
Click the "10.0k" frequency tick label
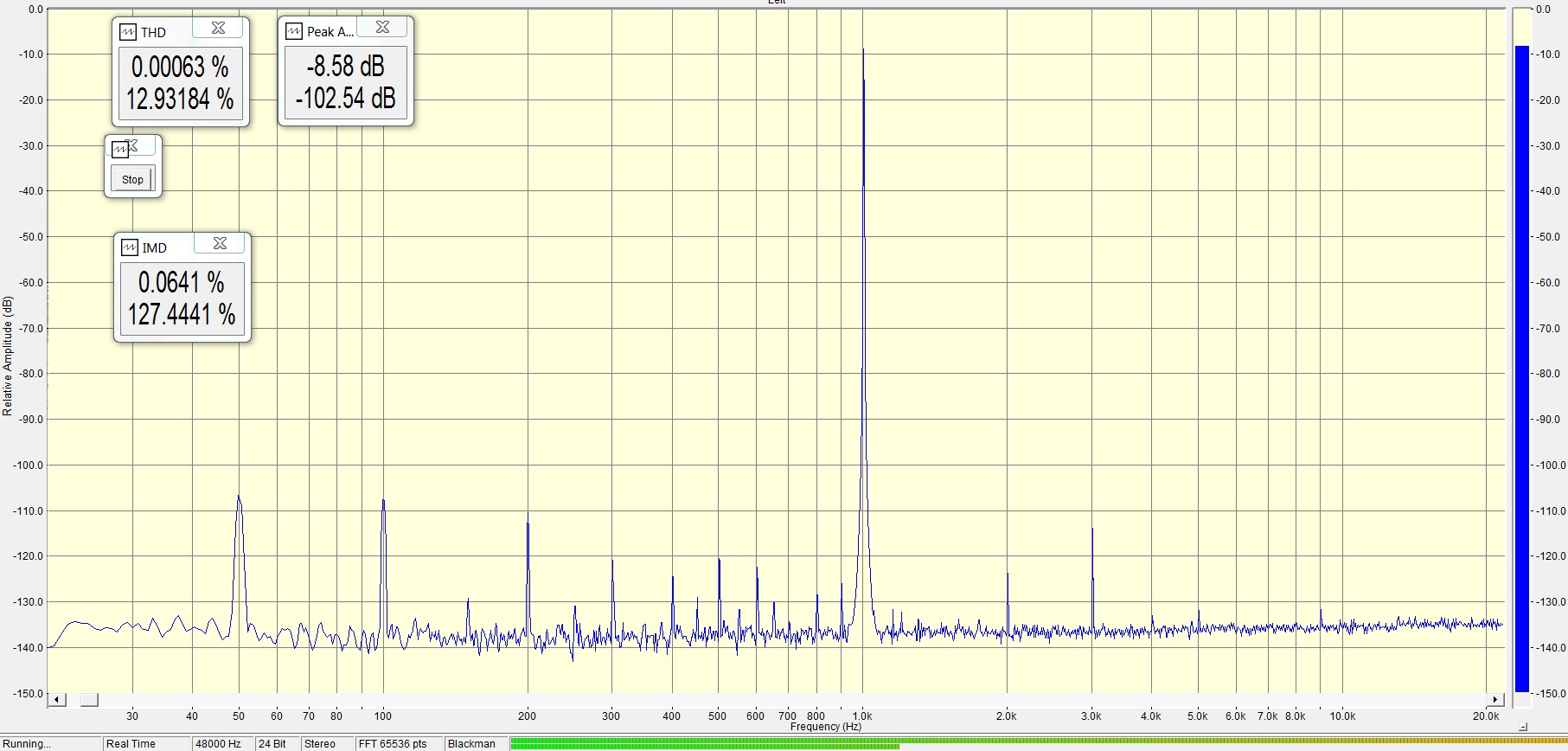coord(1342,716)
